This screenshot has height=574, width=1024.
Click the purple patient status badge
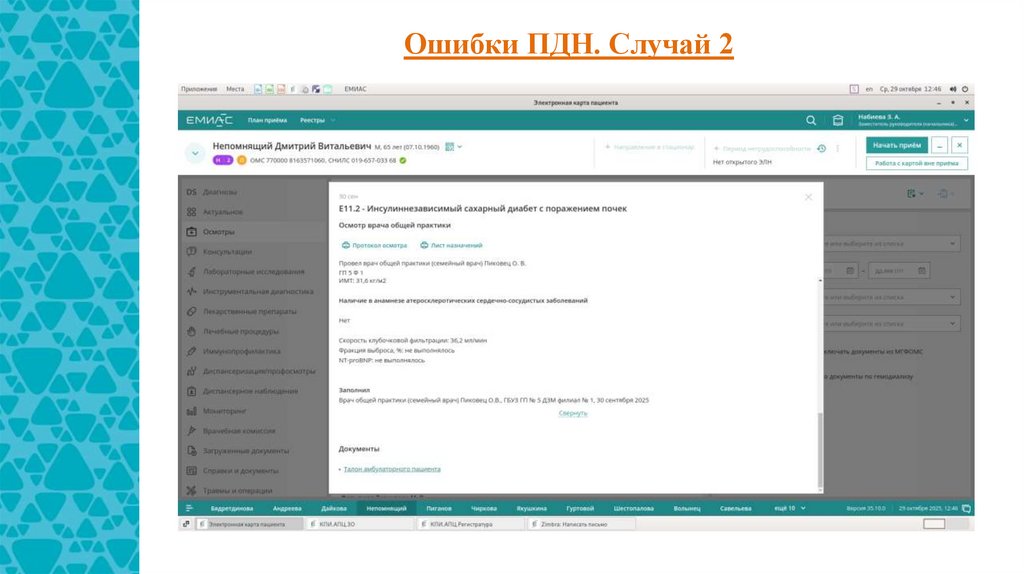tap(223, 160)
